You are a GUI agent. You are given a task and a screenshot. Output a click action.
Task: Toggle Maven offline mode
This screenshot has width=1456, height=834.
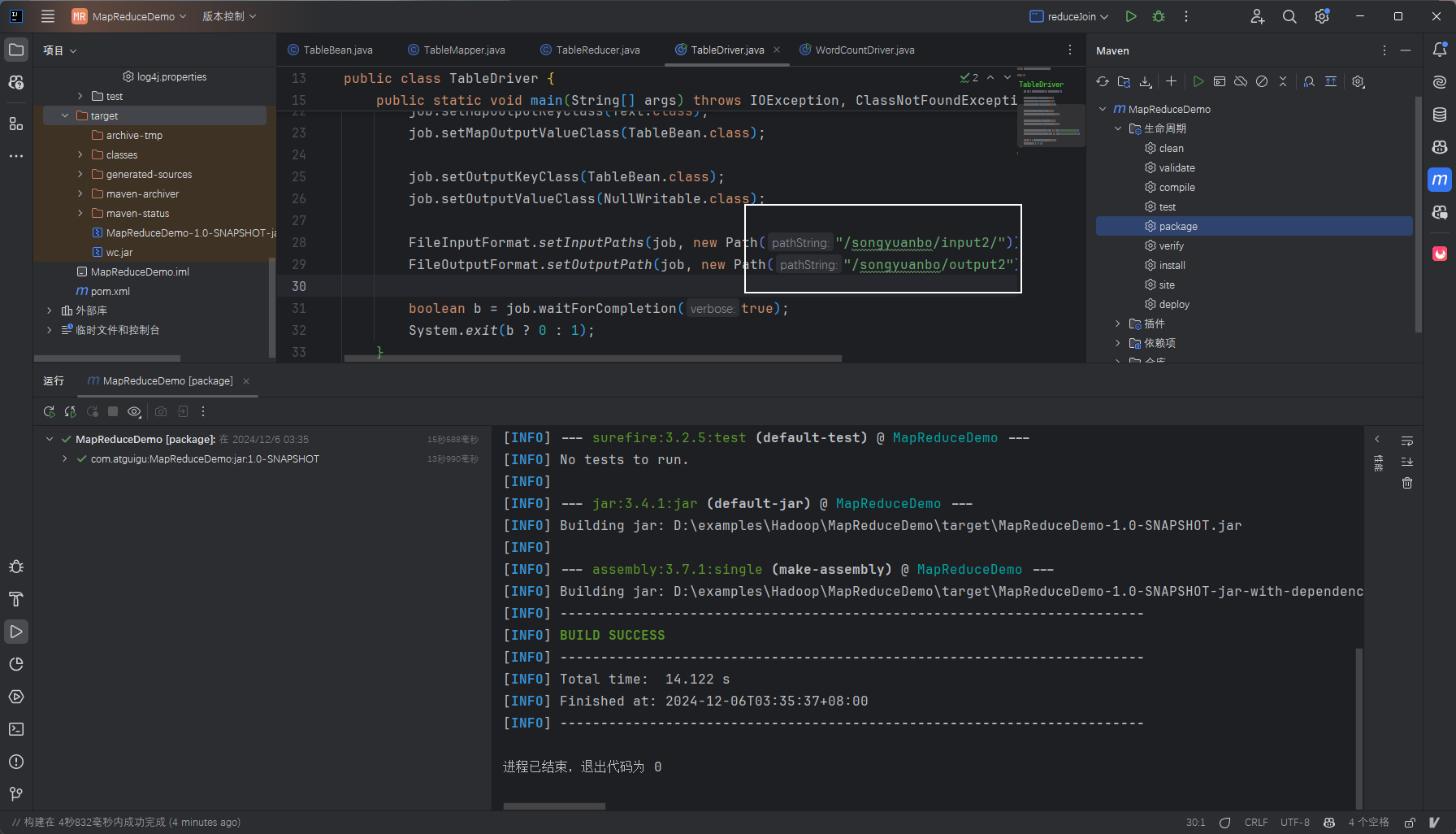click(1241, 81)
